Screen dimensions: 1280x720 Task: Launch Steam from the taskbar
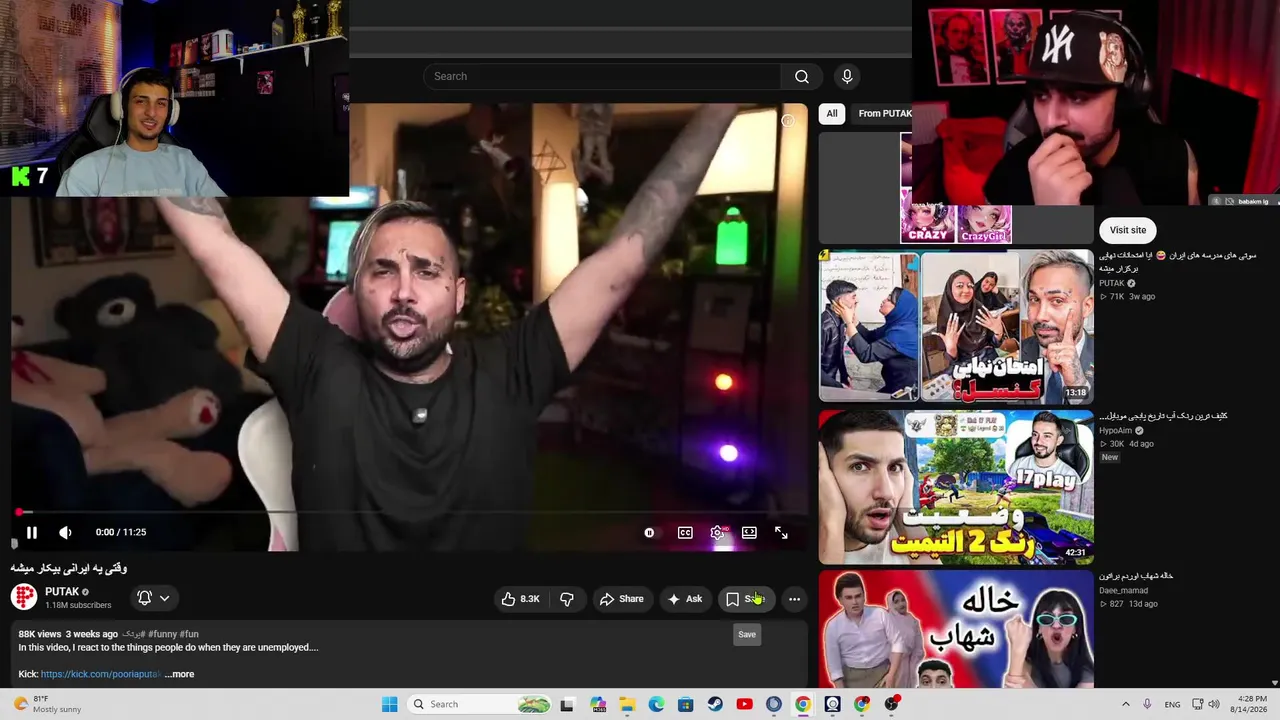pyautogui.click(x=715, y=704)
